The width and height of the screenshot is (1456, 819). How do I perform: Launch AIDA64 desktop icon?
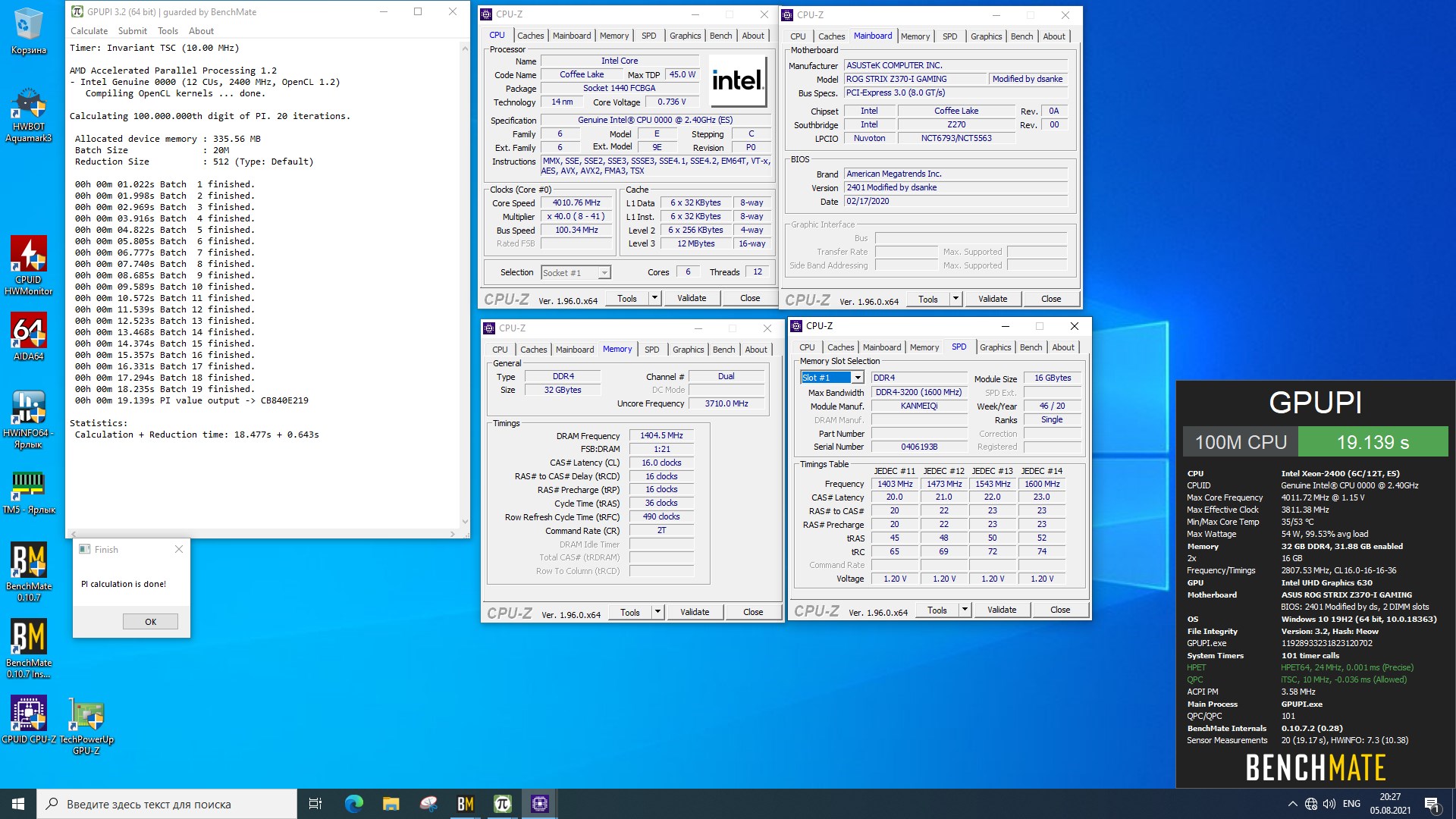coord(28,337)
